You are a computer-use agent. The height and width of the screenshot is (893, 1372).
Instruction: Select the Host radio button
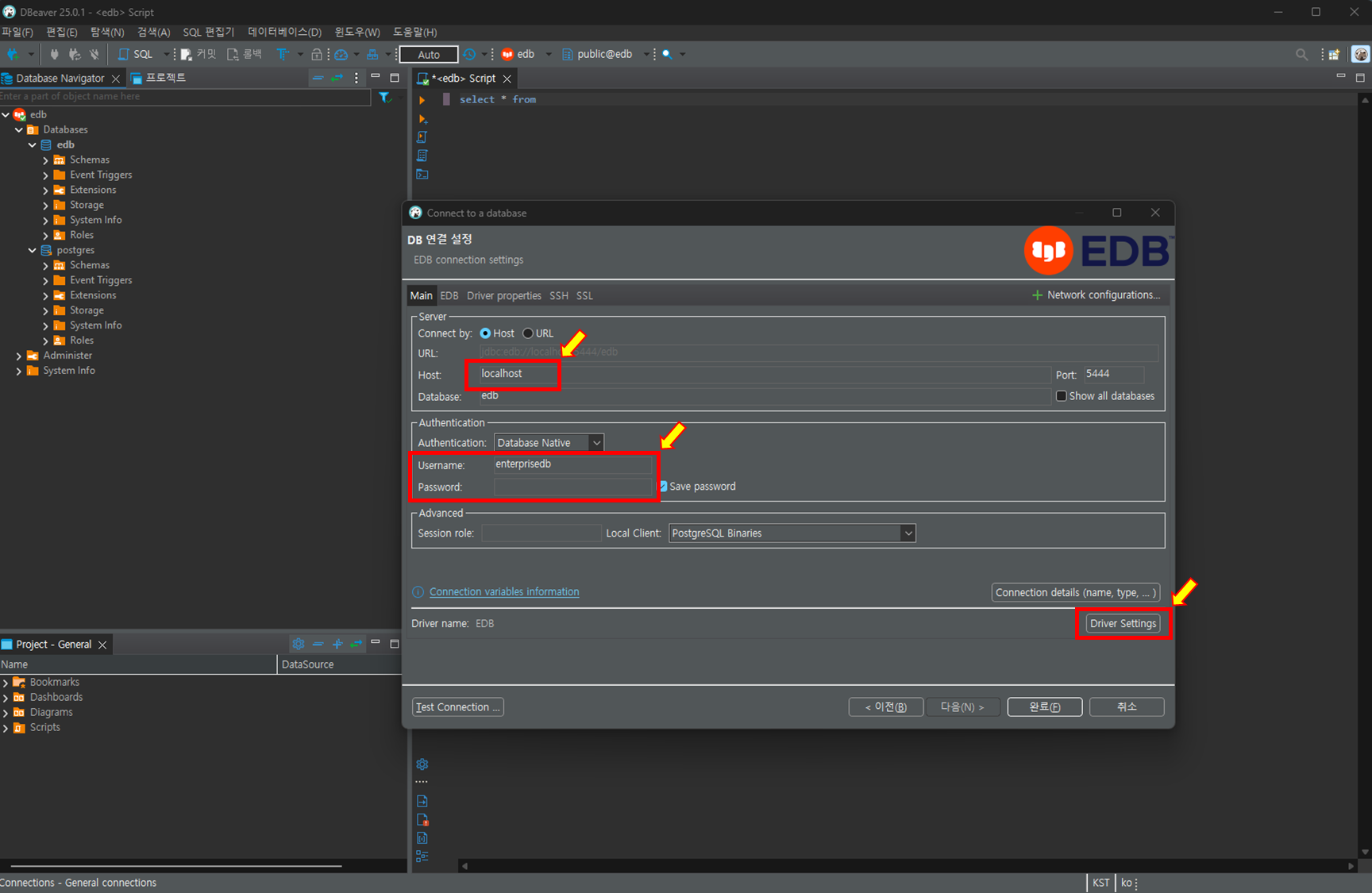[x=485, y=333]
